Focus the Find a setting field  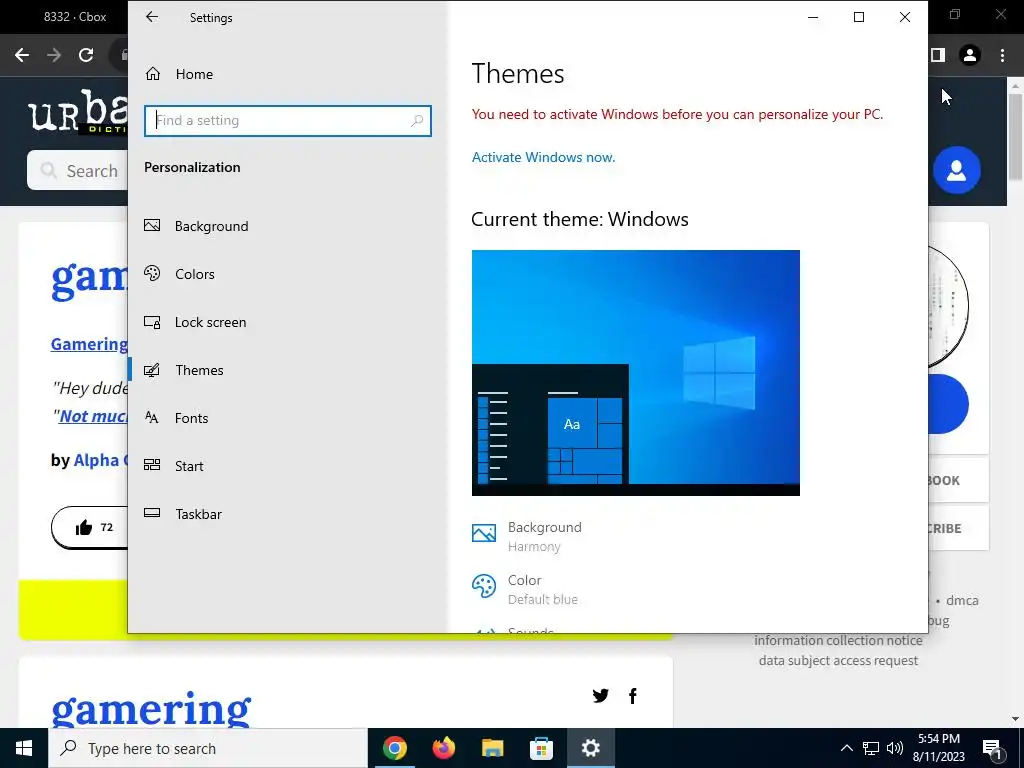pyautogui.click(x=287, y=121)
